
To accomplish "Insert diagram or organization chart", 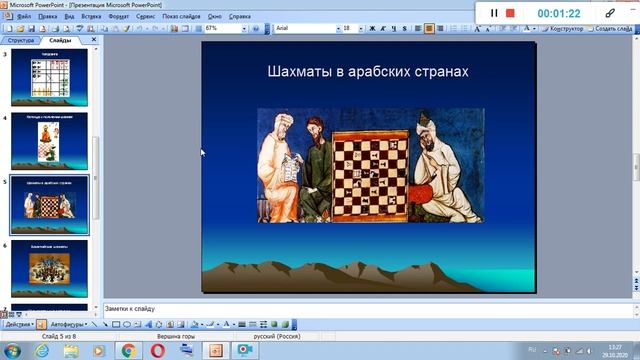I will [159, 324].
